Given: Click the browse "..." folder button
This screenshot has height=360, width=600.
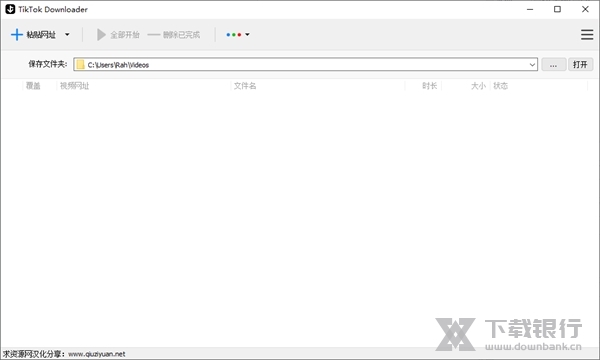Looking at the screenshot, I should coord(553,65).
